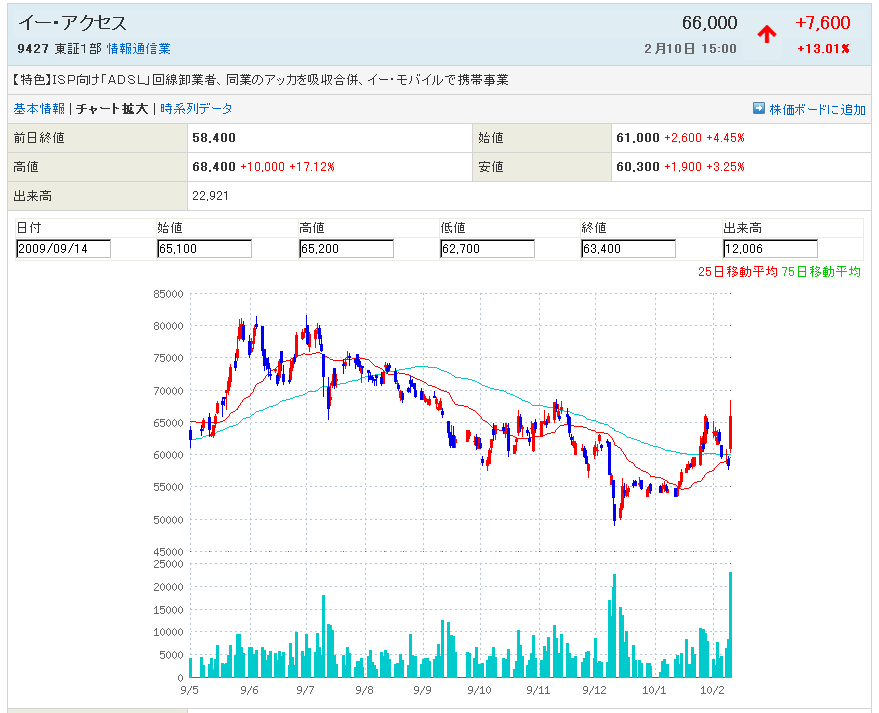879x713 pixels.
Task: Click the lowest candlestick near 9/12
Action: [615, 505]
